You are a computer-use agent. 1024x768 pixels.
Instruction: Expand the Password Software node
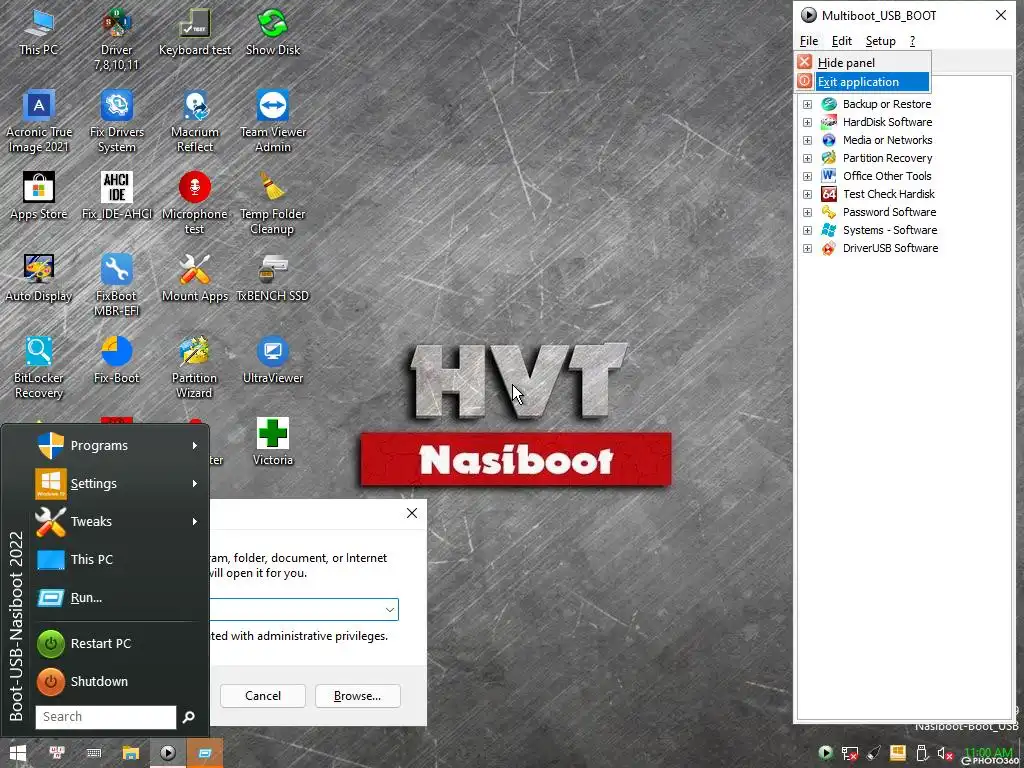pyautogui.click(x=807, y=212)
